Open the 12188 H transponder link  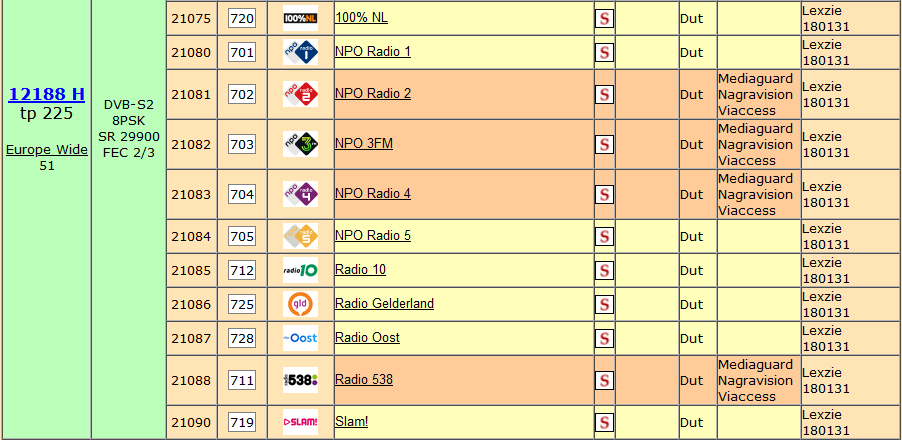(x=47, y=94)
